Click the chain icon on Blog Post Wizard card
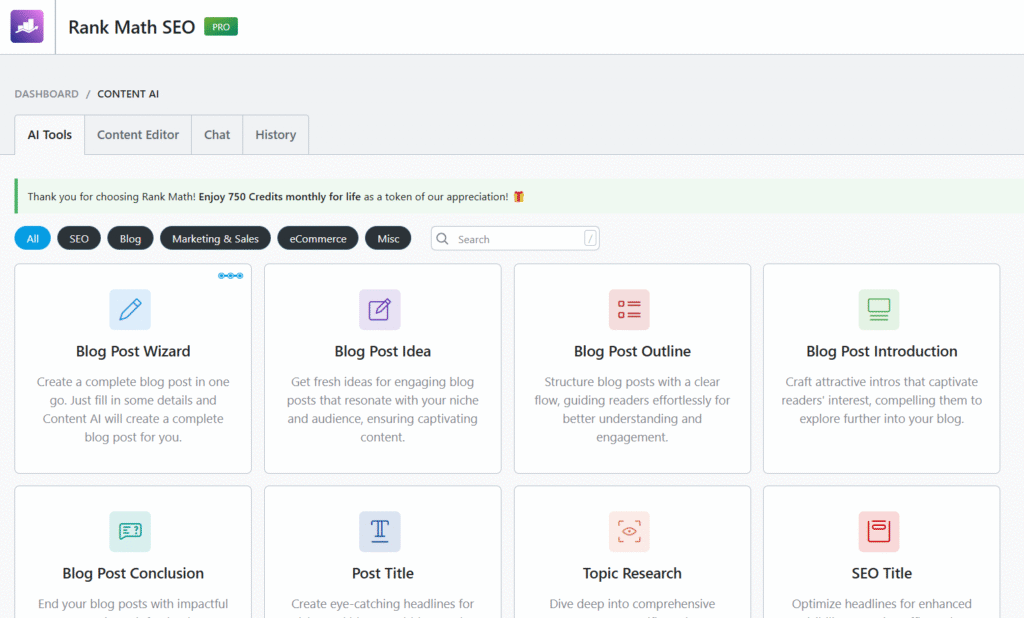1024x618 pixels. point(231,276)
